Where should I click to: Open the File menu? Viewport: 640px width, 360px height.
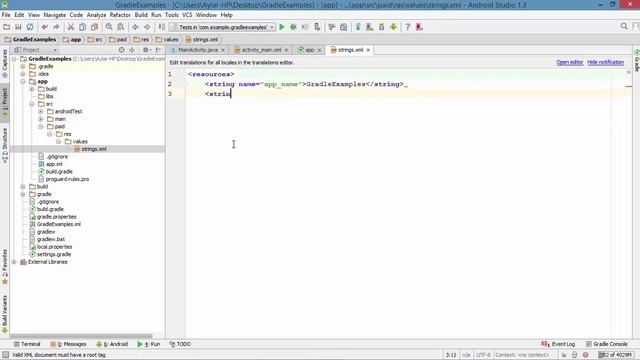point(6,15)
